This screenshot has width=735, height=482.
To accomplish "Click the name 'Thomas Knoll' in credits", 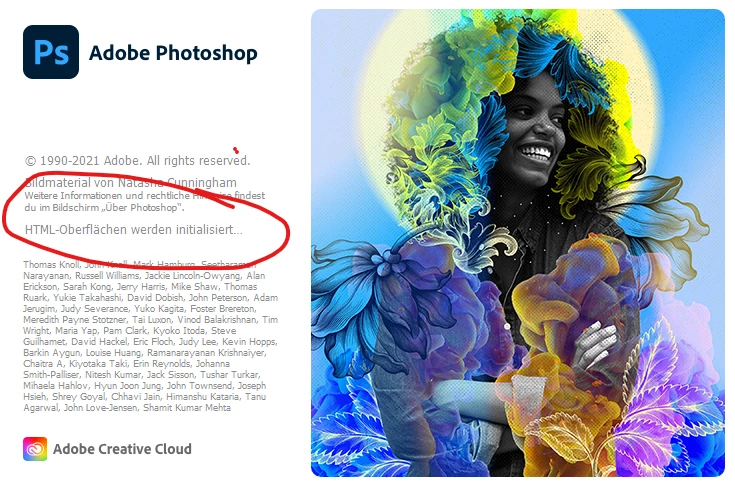I will coord(52,264).
